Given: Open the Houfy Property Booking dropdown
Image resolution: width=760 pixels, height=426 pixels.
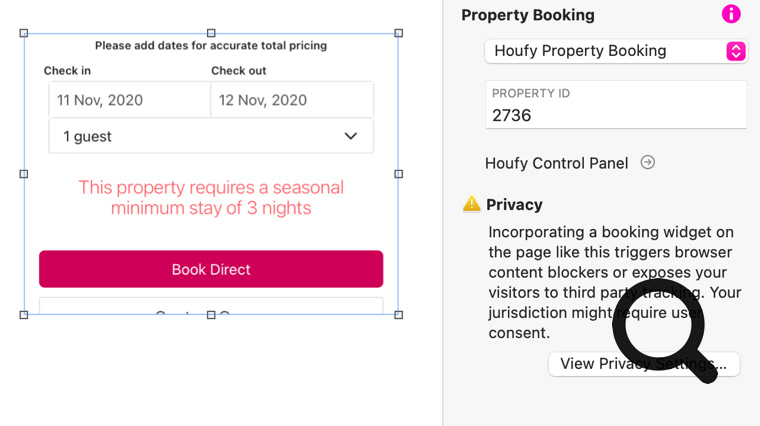Looking at the screenshot, I should (x=615, y=51).
